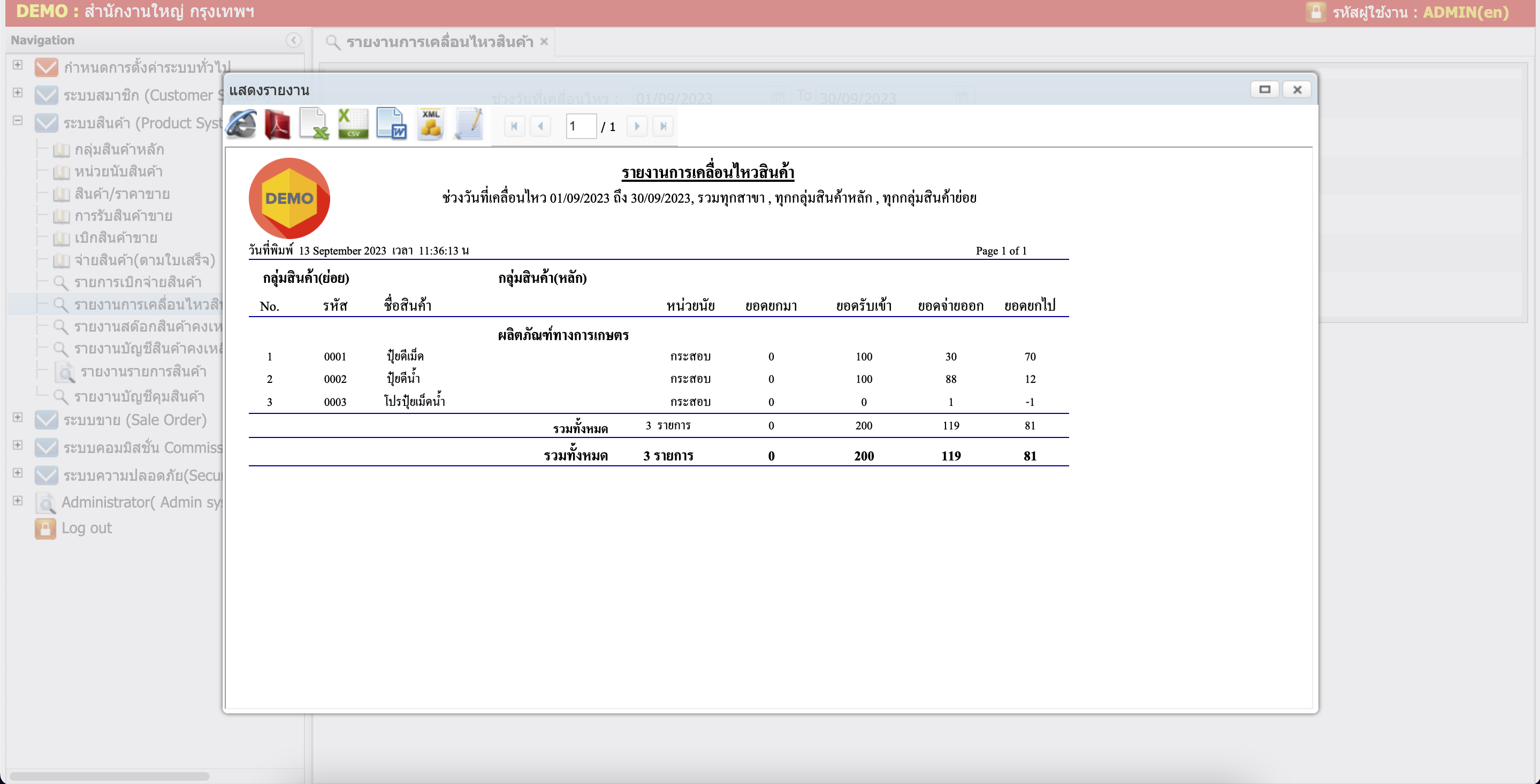1540x784 pixels.
Task: Expand ระบบสมาชิก (Customer) tree node
Action: point(18,93)
